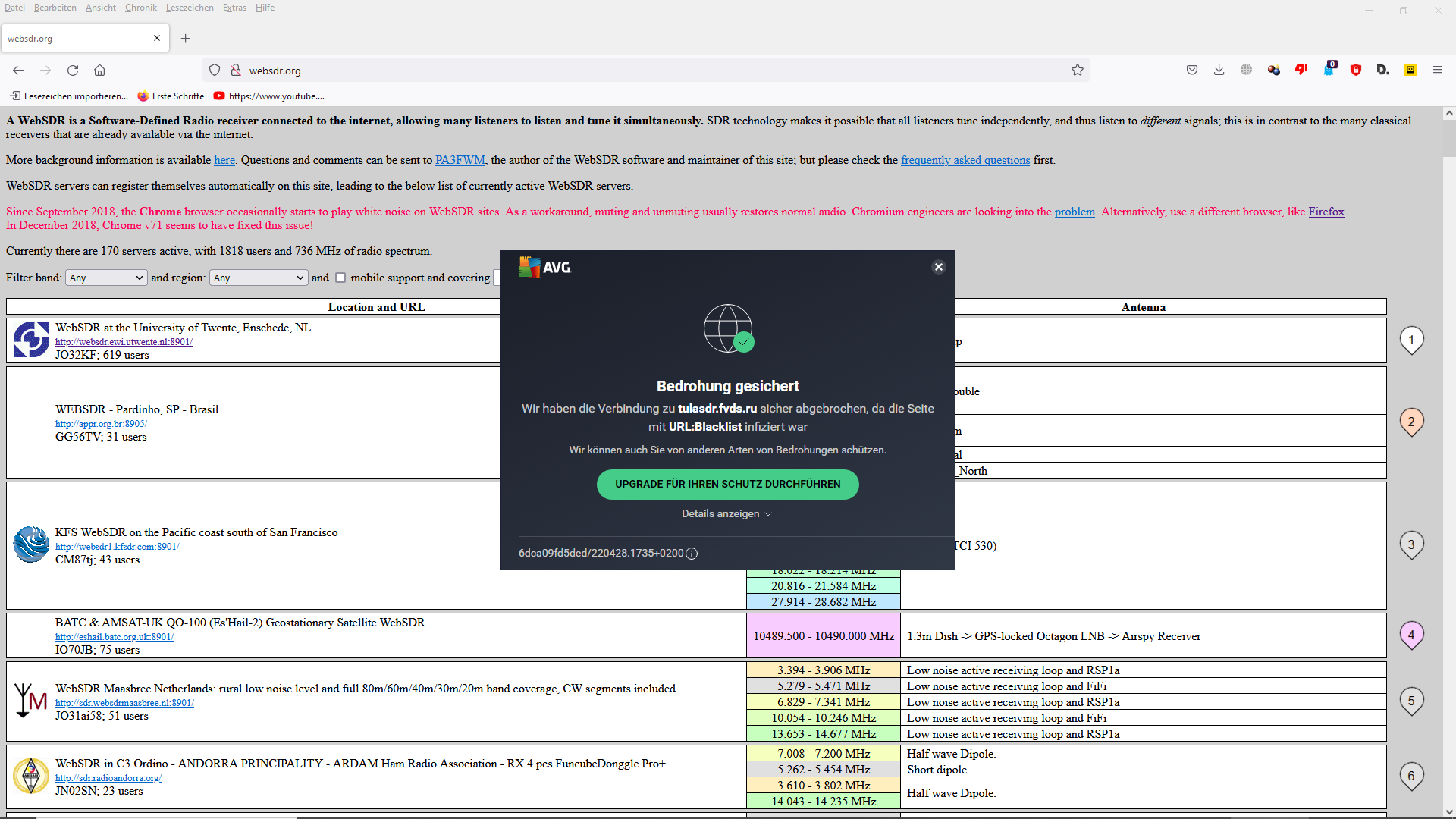Open the browser home page
Image resolution: width=1456 pixels, height=819 pixels.
coord(99,70)
